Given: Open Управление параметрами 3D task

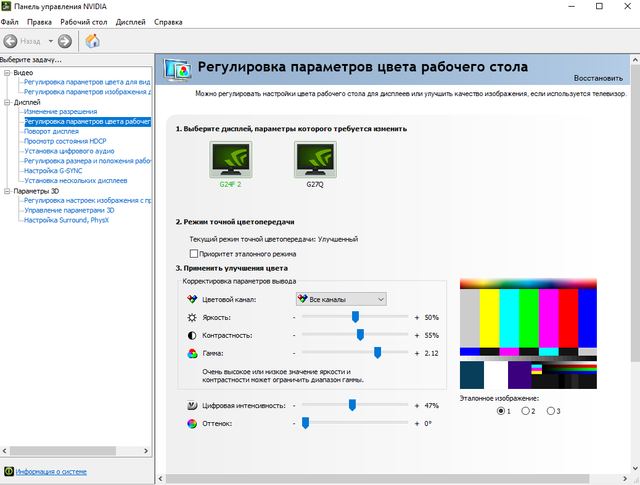Looking at the screenshot, I should click(x=69, y=210).
